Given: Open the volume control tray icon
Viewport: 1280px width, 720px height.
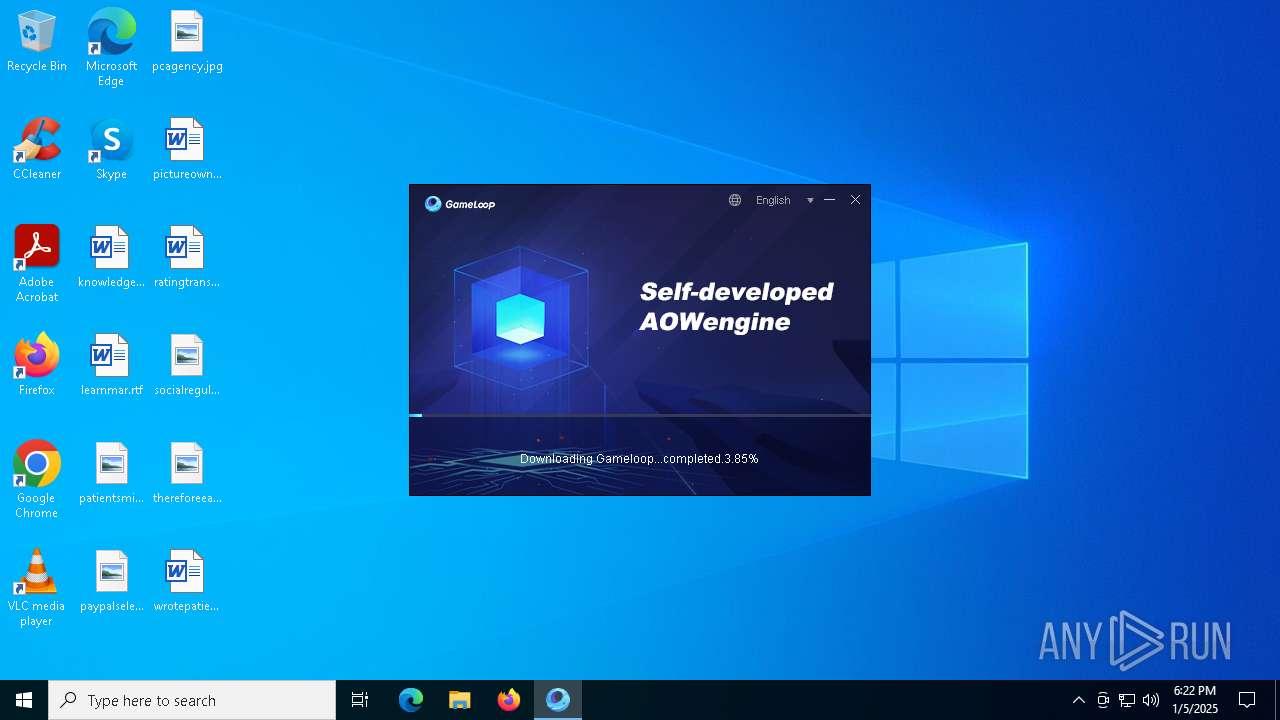Looking at the screenshot, I should tap(1151, 700).
